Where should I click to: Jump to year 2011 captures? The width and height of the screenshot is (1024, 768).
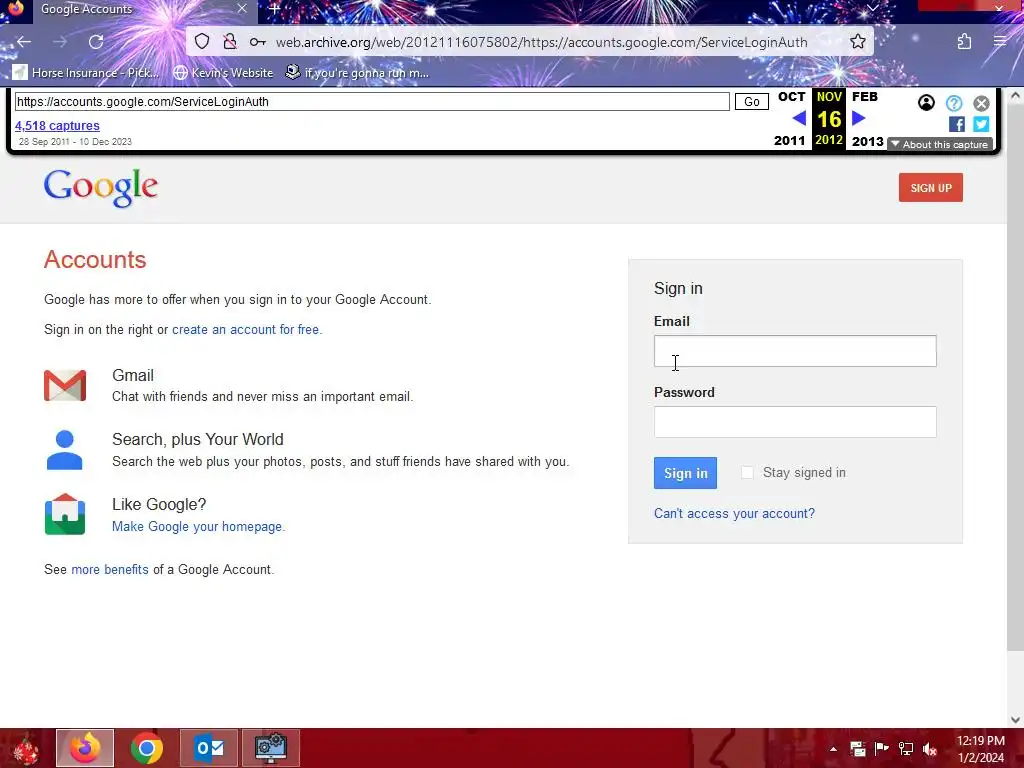tap(790, 140)
